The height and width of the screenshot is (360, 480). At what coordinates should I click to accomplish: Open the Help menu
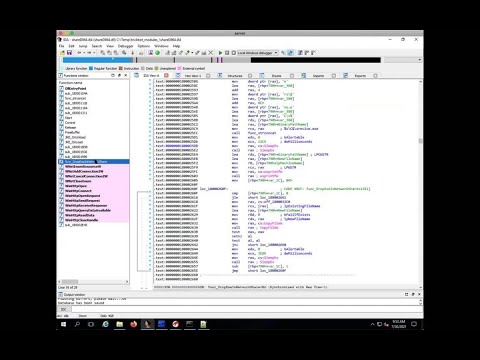click(x=176, y=46)
